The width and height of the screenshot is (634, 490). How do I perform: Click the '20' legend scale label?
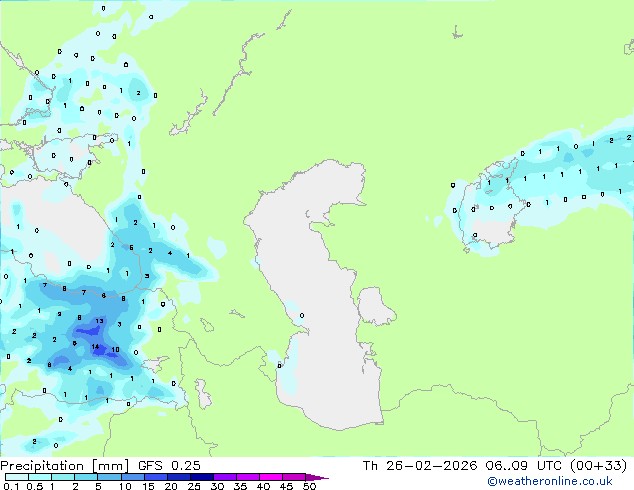tap(171, 486)
